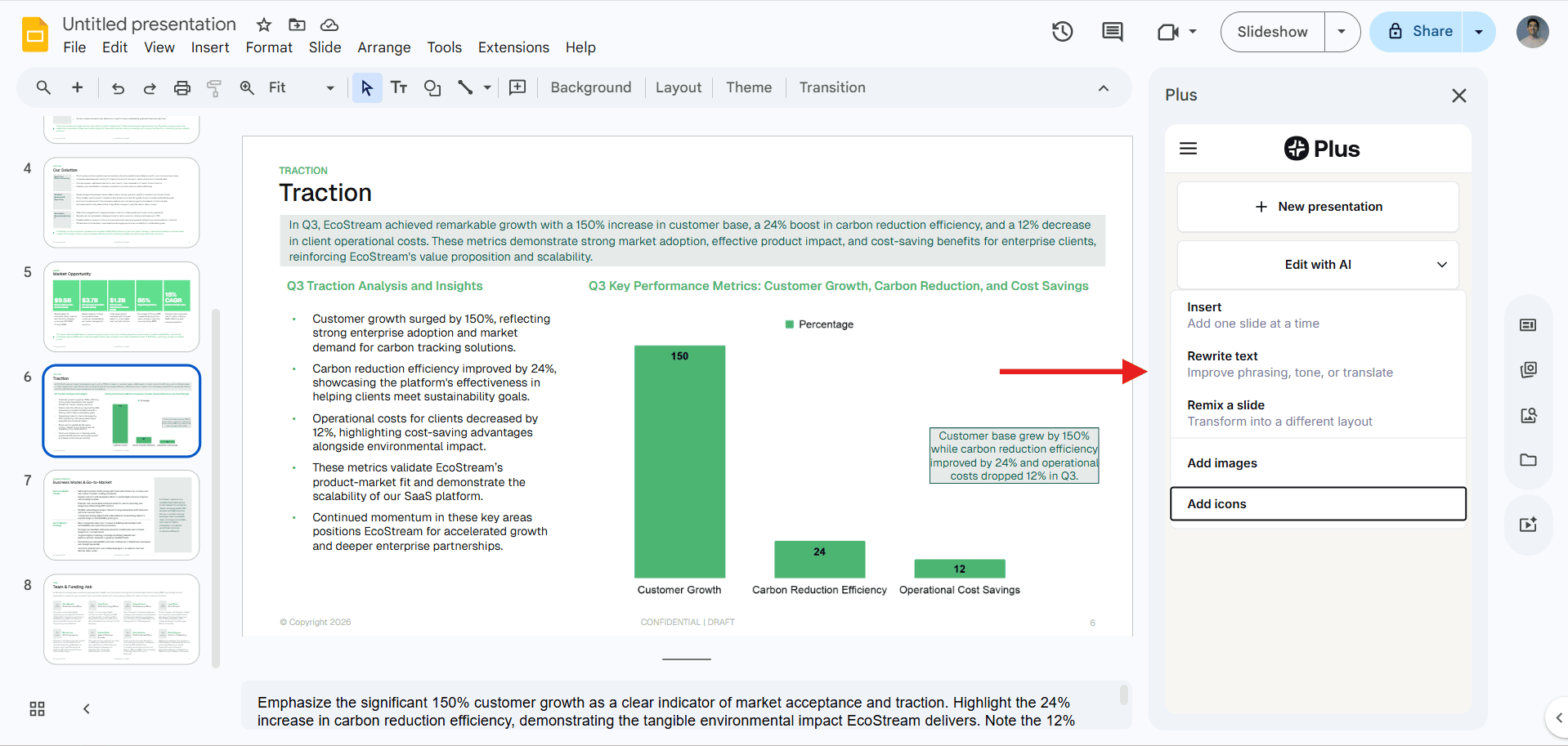This screenshot has width=1568, height=746.
Task: Add a new slide with plus icon
Action: click(78, 87)
